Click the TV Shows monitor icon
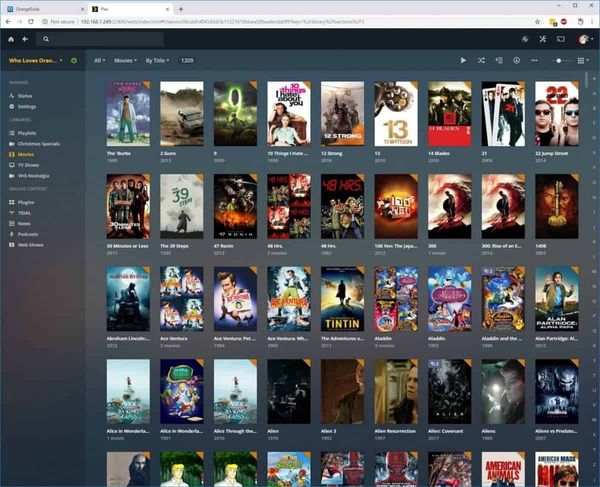600x487 pixels. click(x=11, y=165)
